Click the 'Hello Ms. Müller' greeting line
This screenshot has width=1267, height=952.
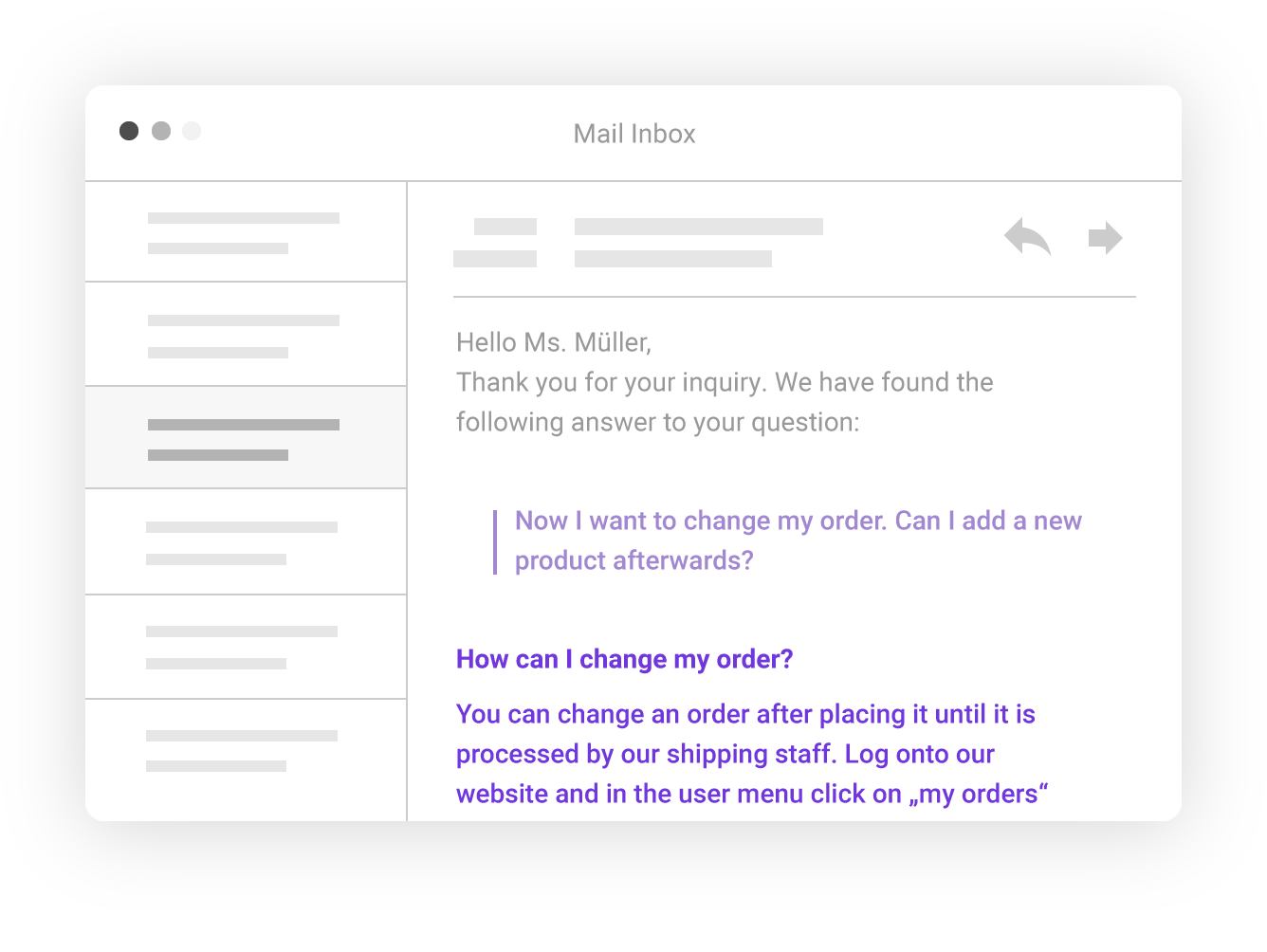[x=554, y=342]
